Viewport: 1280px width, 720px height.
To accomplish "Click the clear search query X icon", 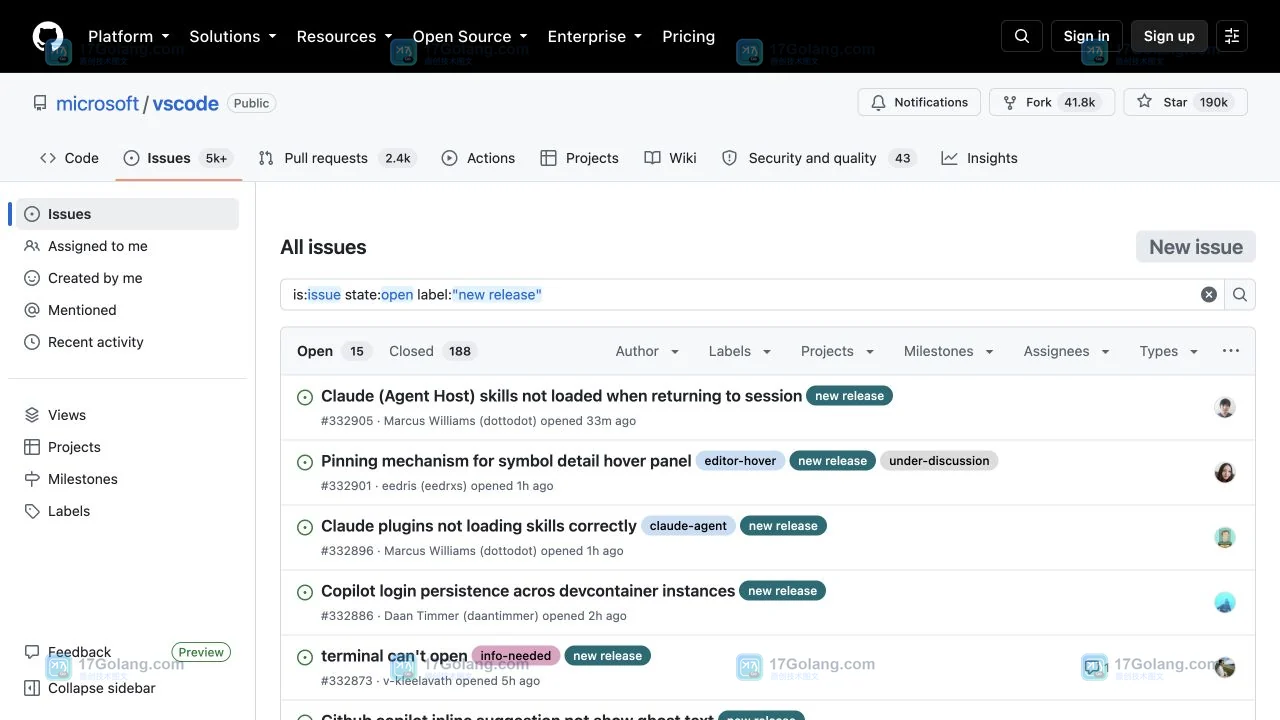I will [x=1209, y=294].
